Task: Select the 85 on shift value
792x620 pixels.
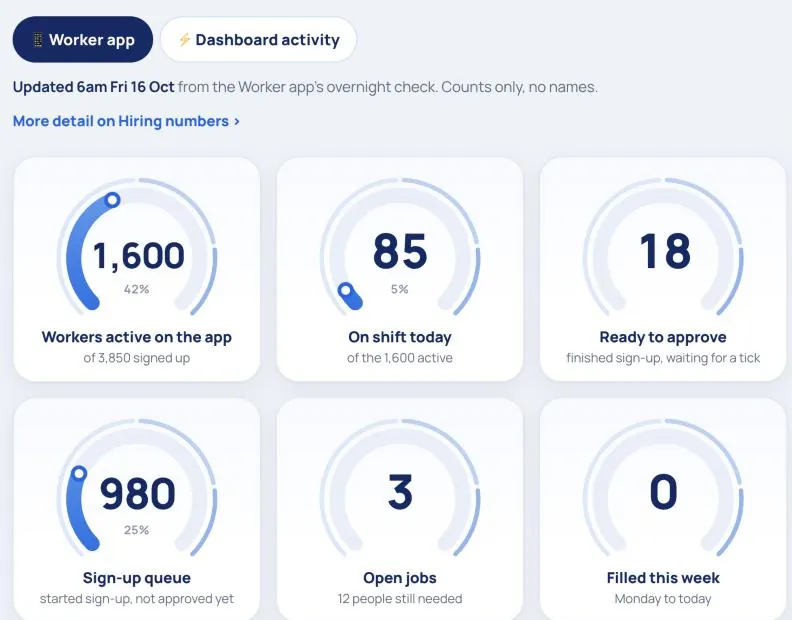Action: (x=400, y=251)
